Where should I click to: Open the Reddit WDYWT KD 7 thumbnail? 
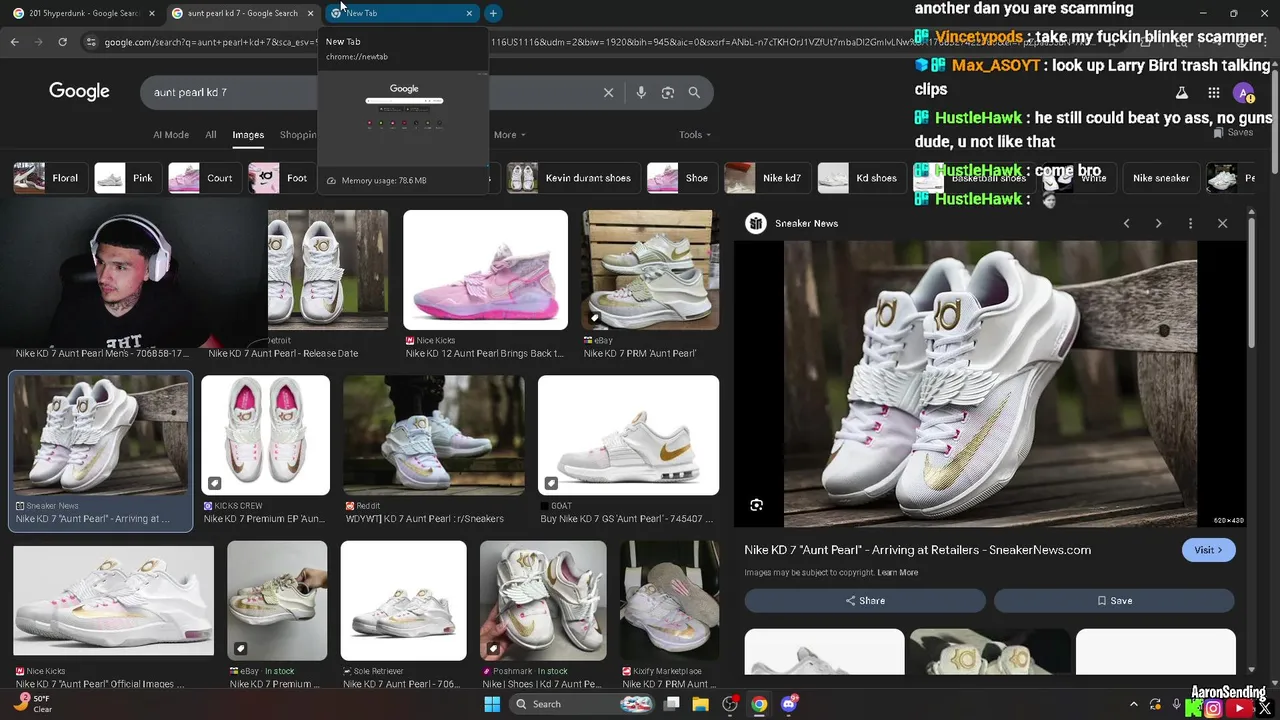[x=434, y=435]
